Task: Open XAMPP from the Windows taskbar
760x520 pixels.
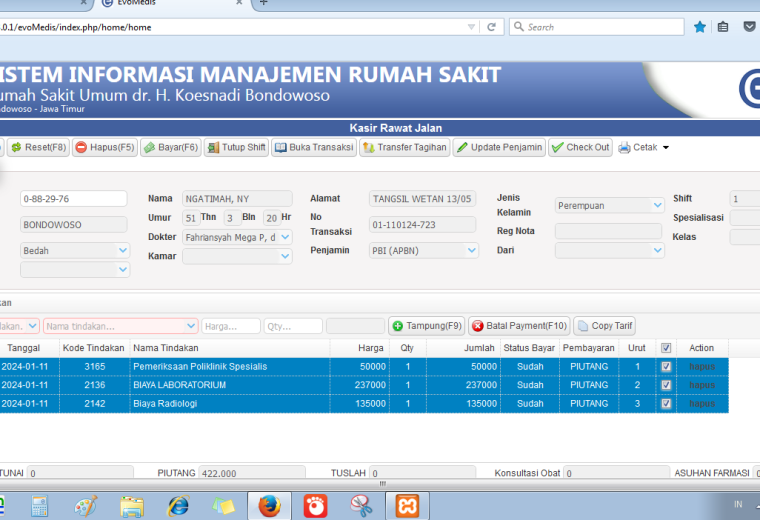Action: (407, 506)
